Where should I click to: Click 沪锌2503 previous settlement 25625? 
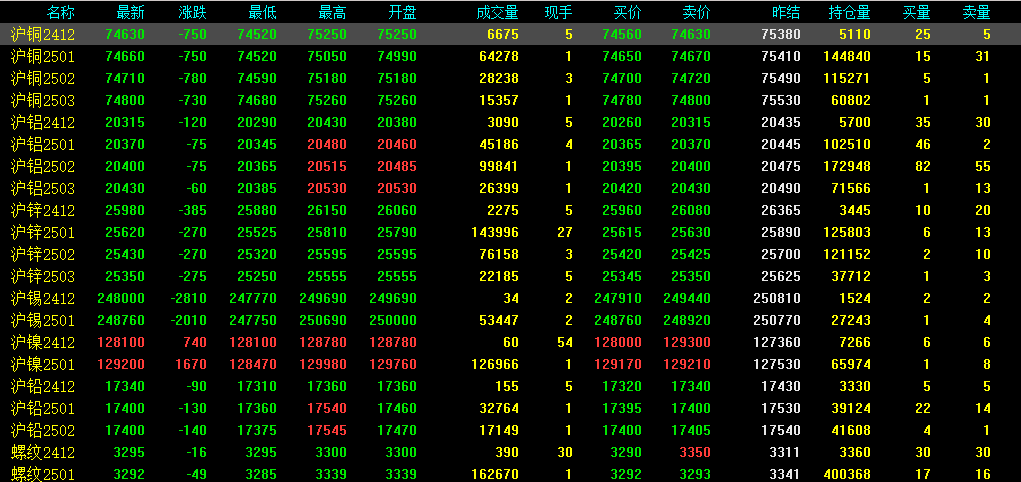(x=781, y=277)
